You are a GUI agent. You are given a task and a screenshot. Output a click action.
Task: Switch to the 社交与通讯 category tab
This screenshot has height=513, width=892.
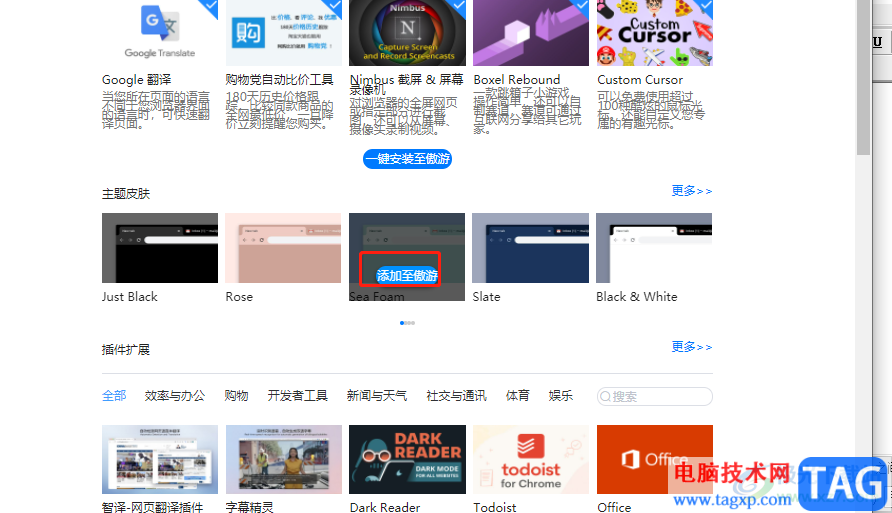[x=456, y=396]
